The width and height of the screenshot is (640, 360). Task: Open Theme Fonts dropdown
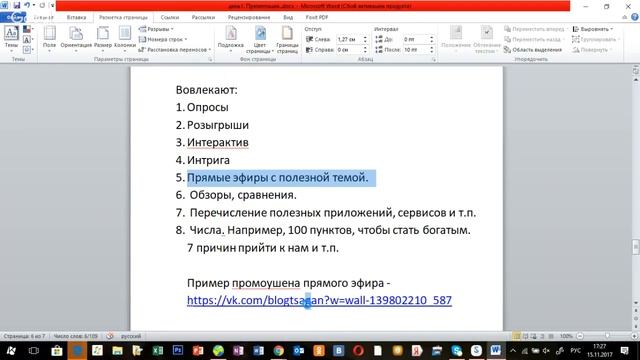(28, 40)
